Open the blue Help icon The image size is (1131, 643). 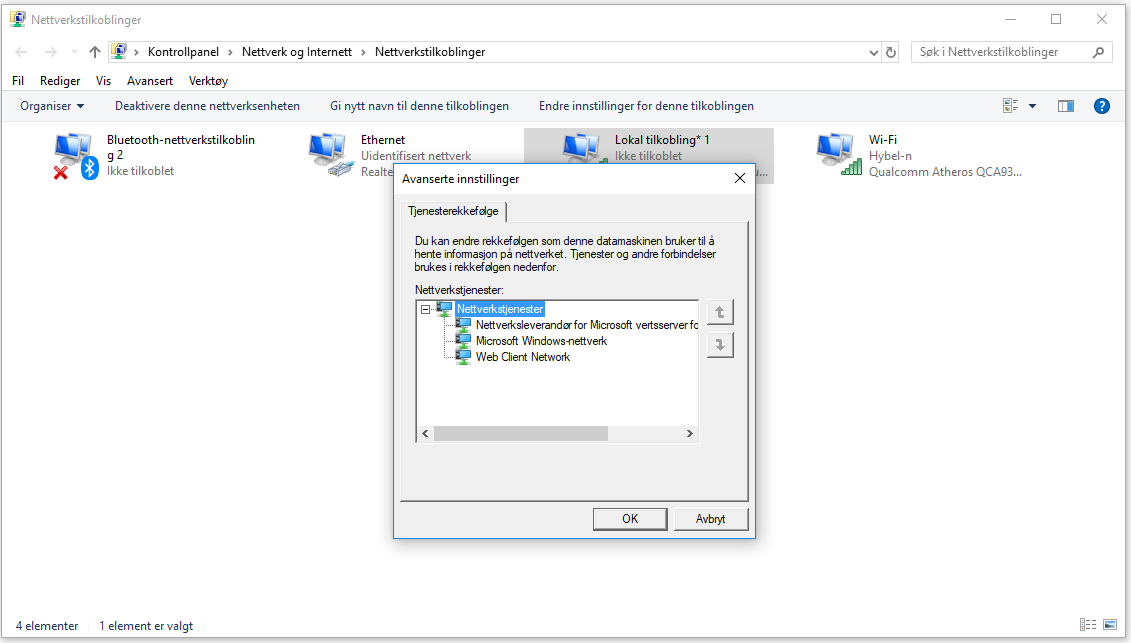(1101, 106)
